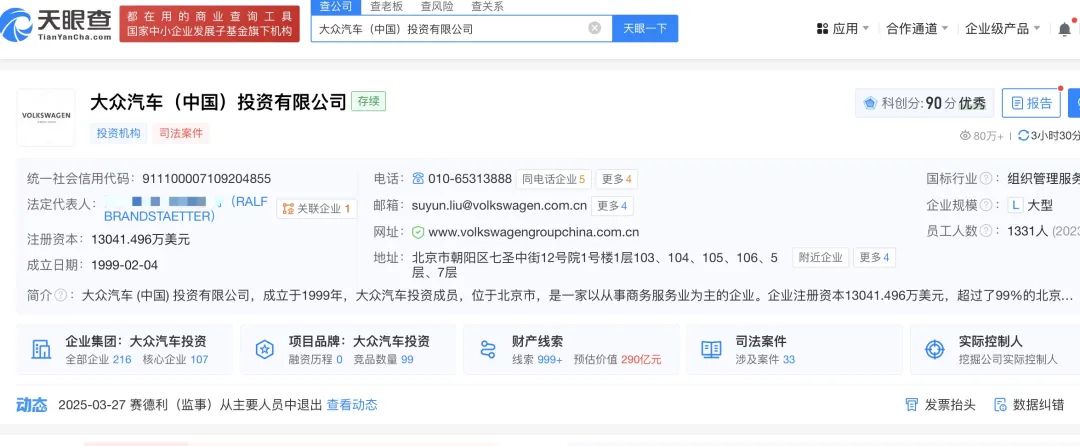The width and height of the screenshot is (1080, 446).
Task: Click the credit code 911100007109204855
Action: pos(207,179)
